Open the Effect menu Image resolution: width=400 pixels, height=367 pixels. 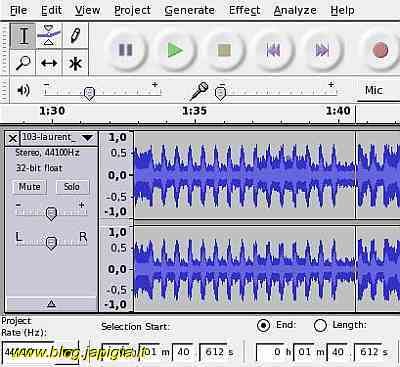[x=244, y=11]
